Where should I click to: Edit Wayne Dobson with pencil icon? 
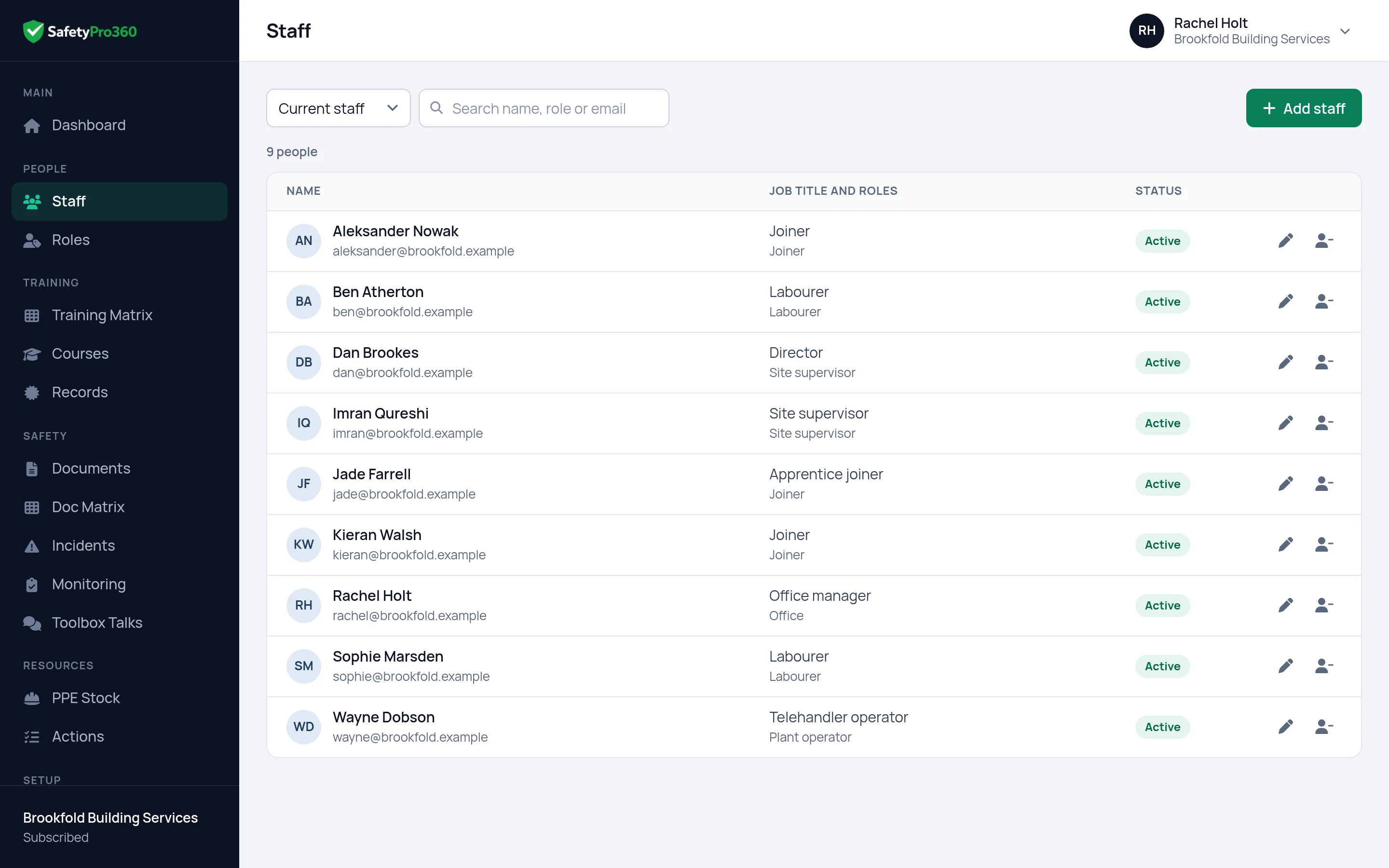tap(1286, 727)
